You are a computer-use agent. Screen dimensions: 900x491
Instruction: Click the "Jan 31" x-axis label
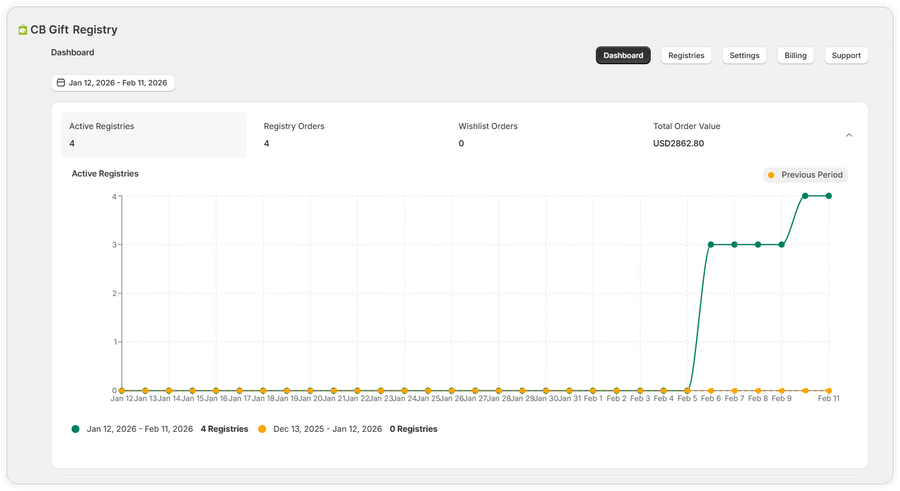[x=569, y=399]
